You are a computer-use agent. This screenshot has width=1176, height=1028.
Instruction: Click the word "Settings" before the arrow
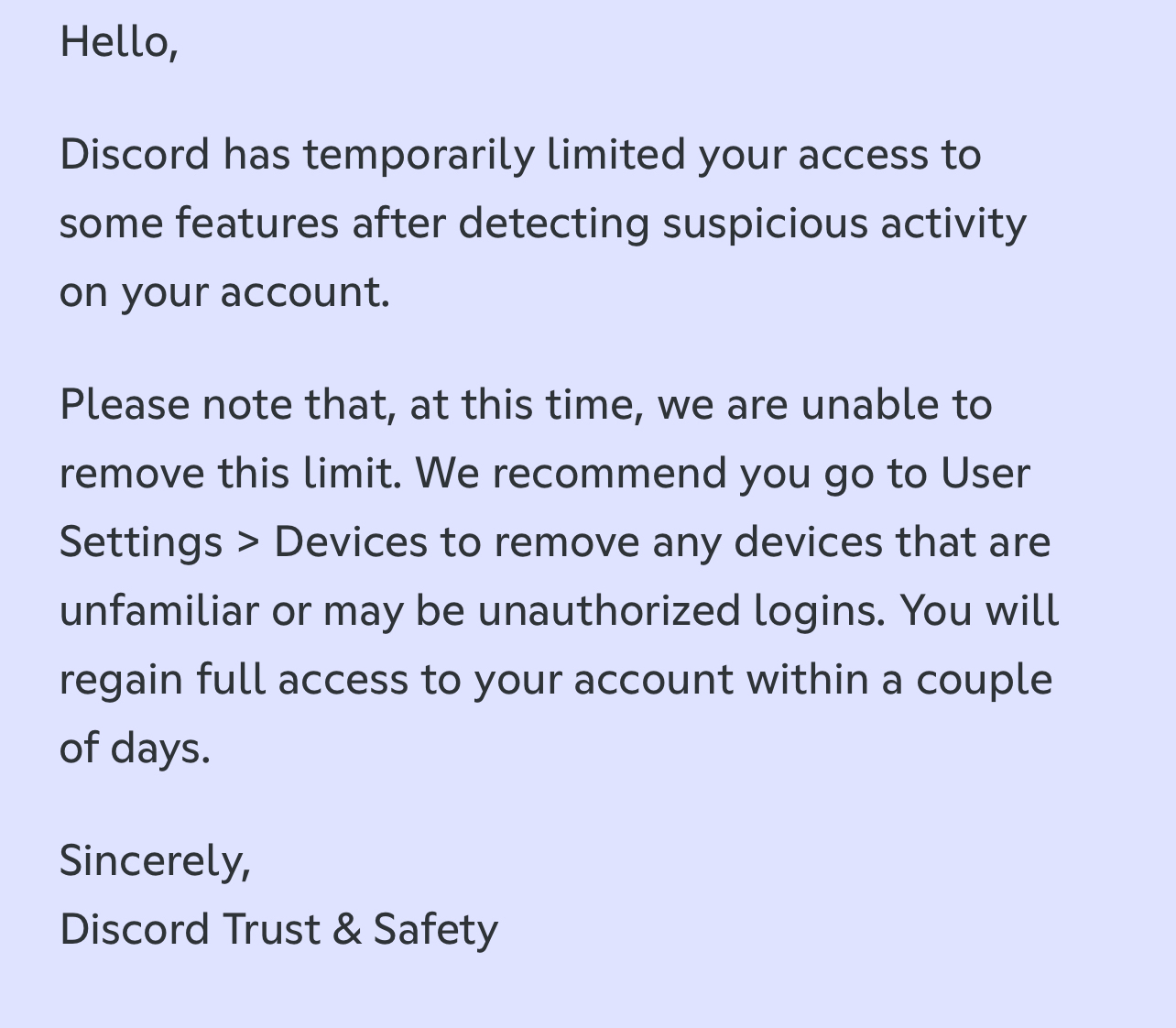click(141, 542)
